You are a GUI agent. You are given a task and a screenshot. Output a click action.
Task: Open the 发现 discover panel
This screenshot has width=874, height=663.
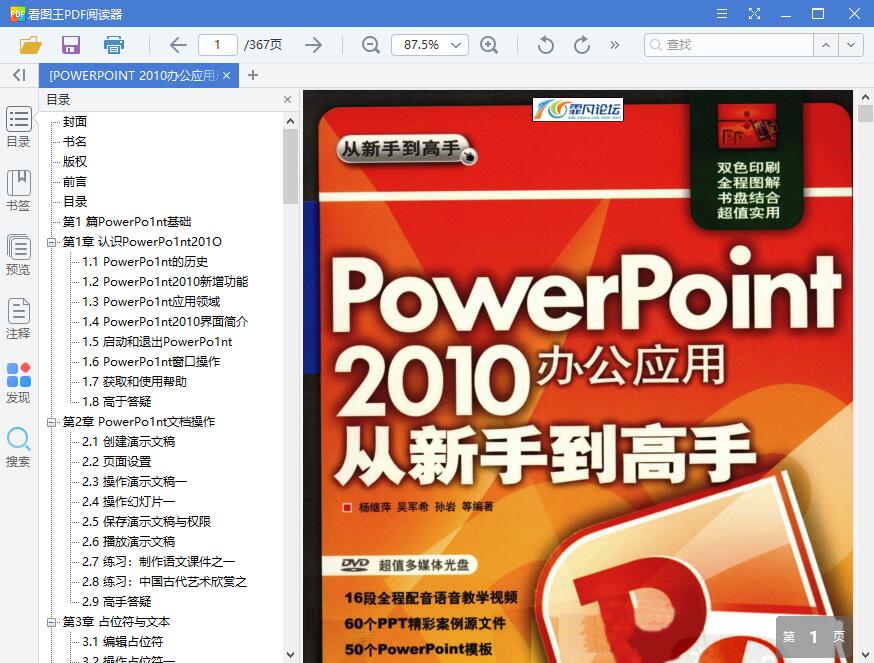(18, 383)
